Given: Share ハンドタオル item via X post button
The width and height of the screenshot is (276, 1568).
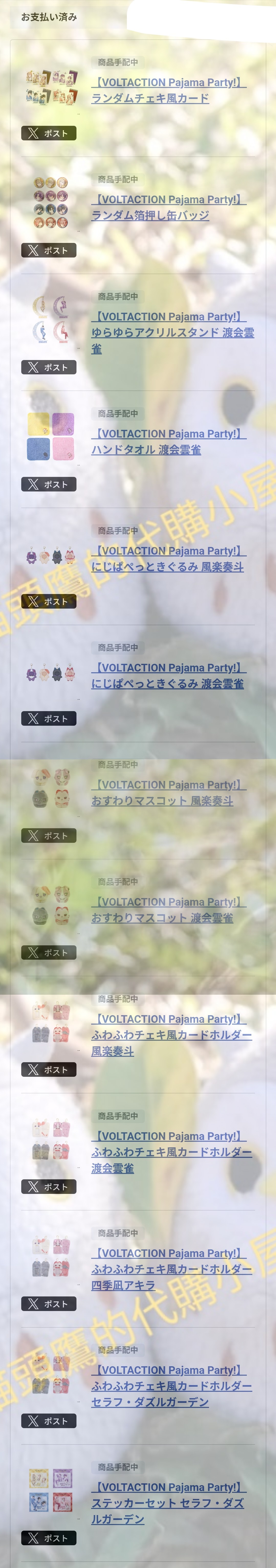Looking at the screenshot, I should pyautogui.click(x=49, y=485).
